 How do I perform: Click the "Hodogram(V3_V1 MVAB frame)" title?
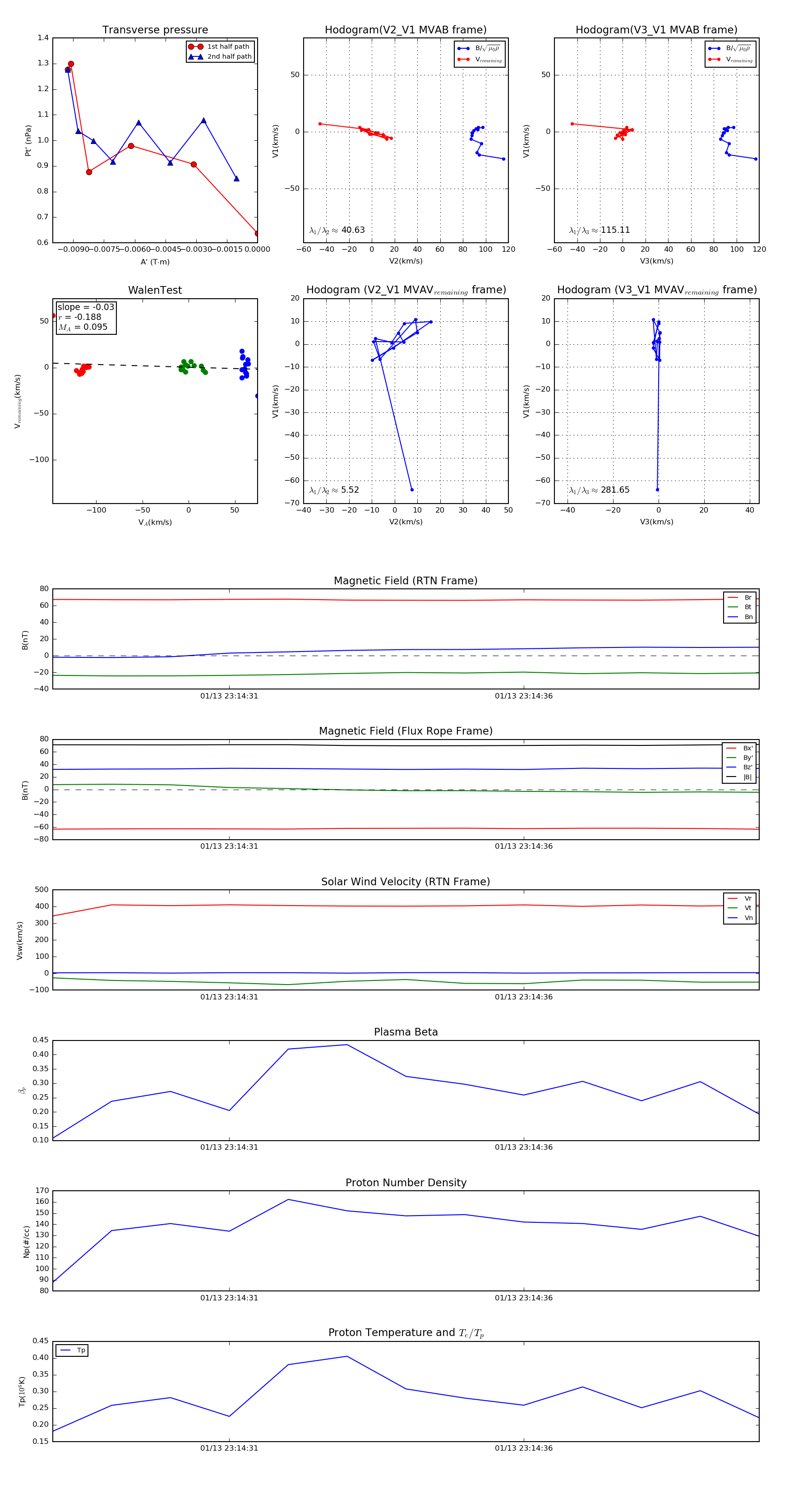pos(656,30)
